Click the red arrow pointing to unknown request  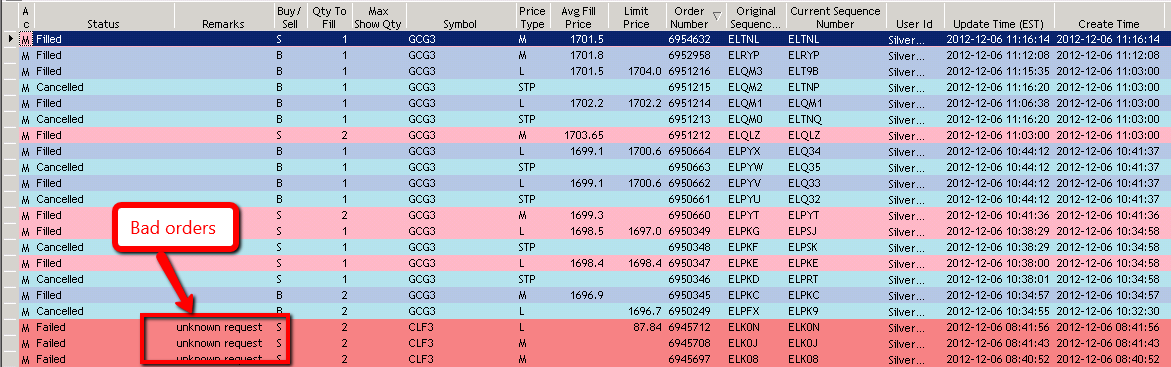point(175,281)
